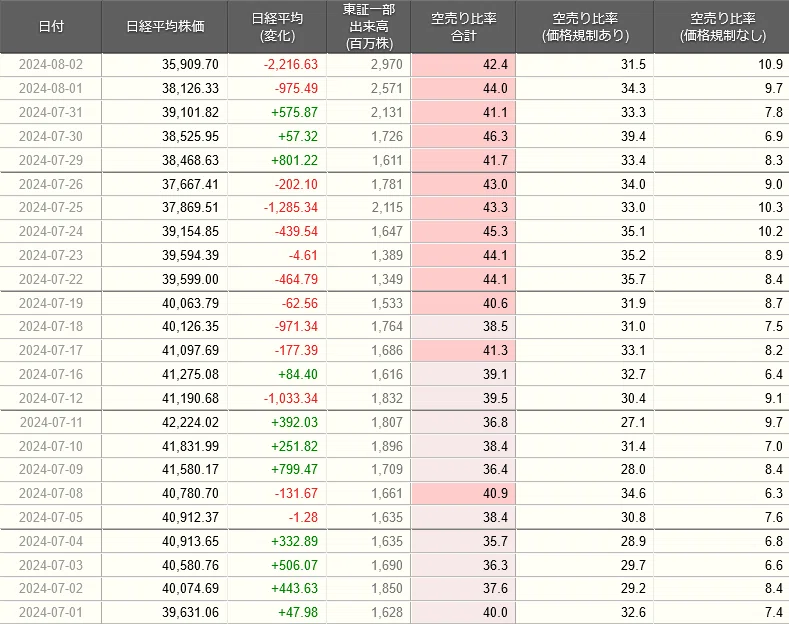Select the date 2024-07-10
This screenshot has height=624, width=789.
(51, 446)
